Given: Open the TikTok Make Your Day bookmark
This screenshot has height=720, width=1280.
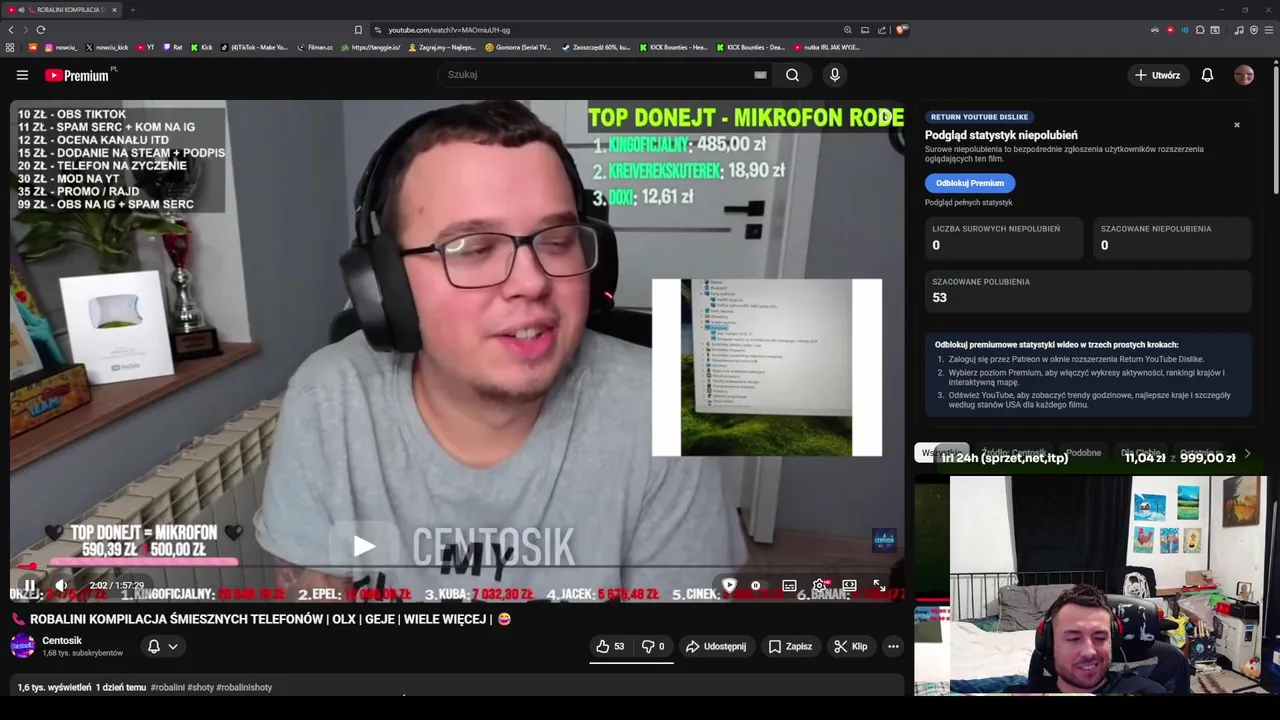Looking at the screenshot, I should [x=254, y=47].
